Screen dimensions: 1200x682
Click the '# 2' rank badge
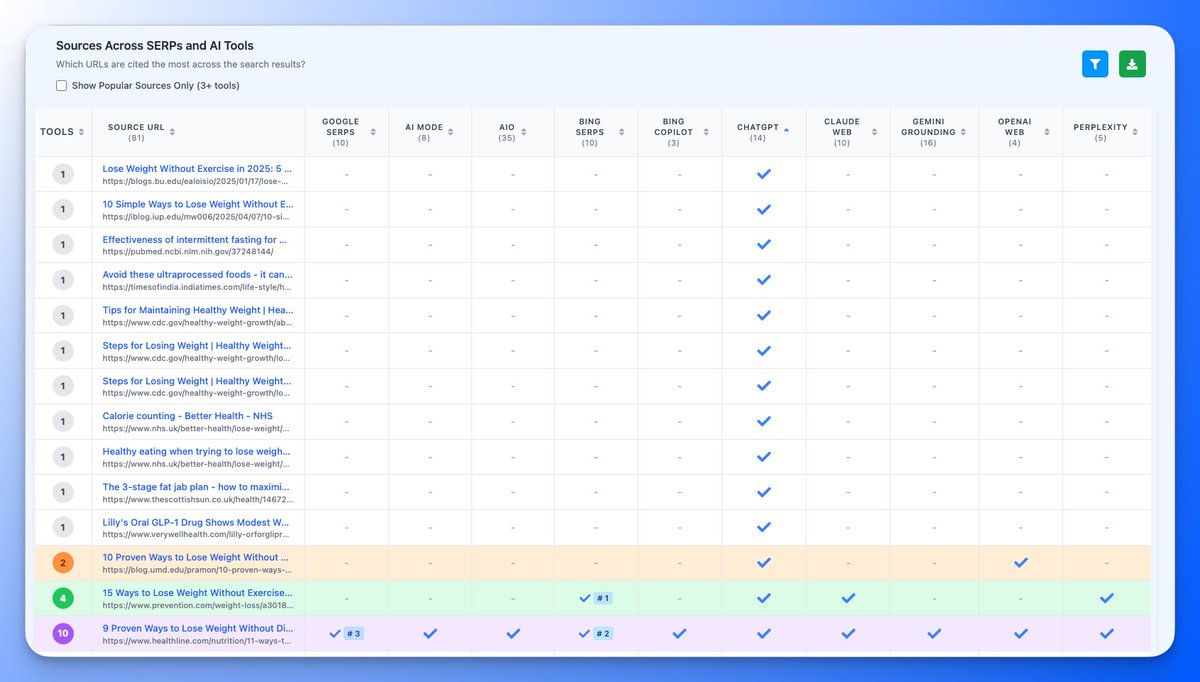(x=603, y=633)
